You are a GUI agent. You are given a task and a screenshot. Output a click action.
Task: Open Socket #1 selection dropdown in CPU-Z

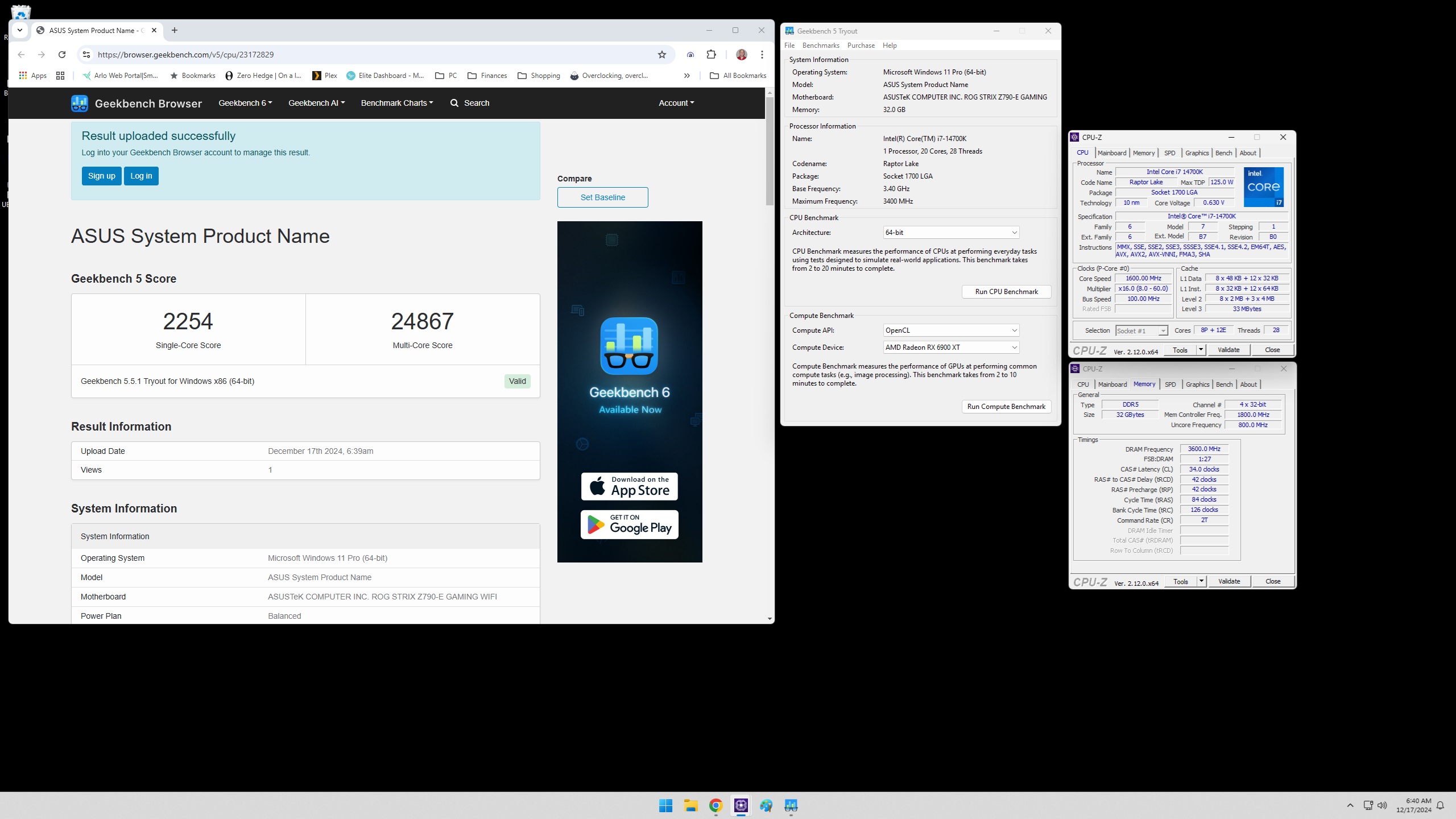point(1141,330)
